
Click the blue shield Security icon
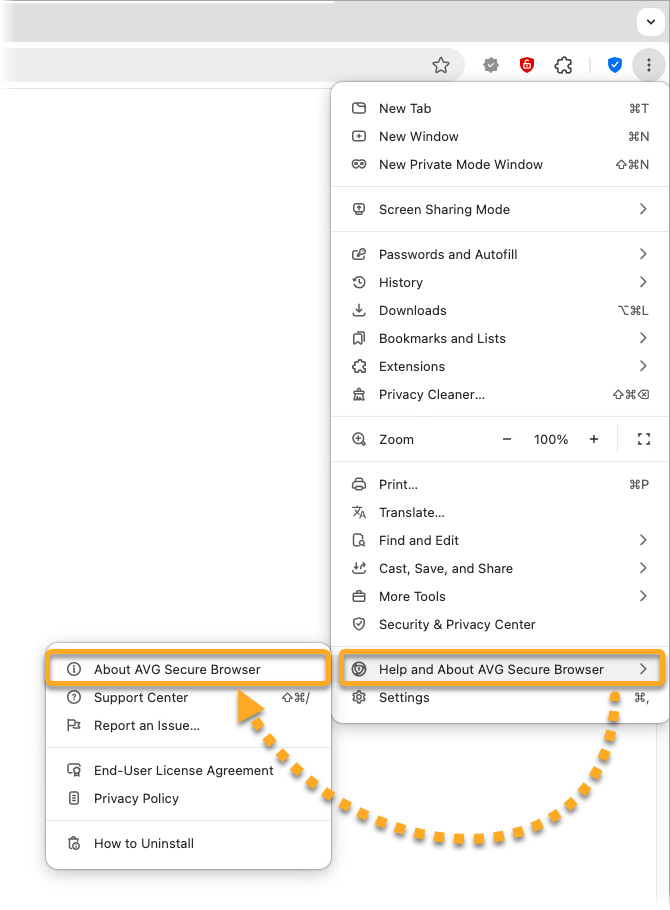(x=615, y=65)
